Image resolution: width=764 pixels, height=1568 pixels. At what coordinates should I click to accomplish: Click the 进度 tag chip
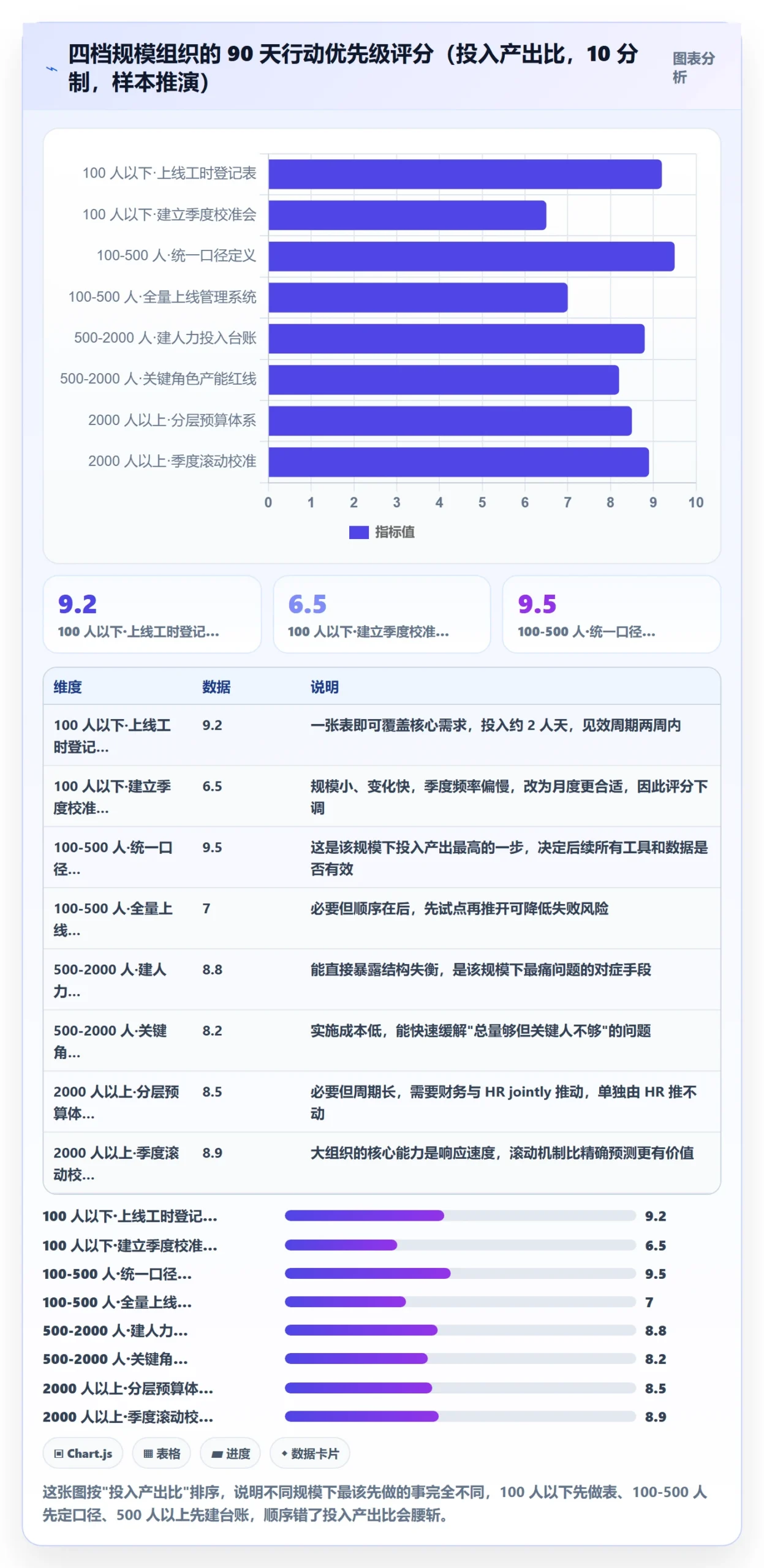(x=230, y=1452)
